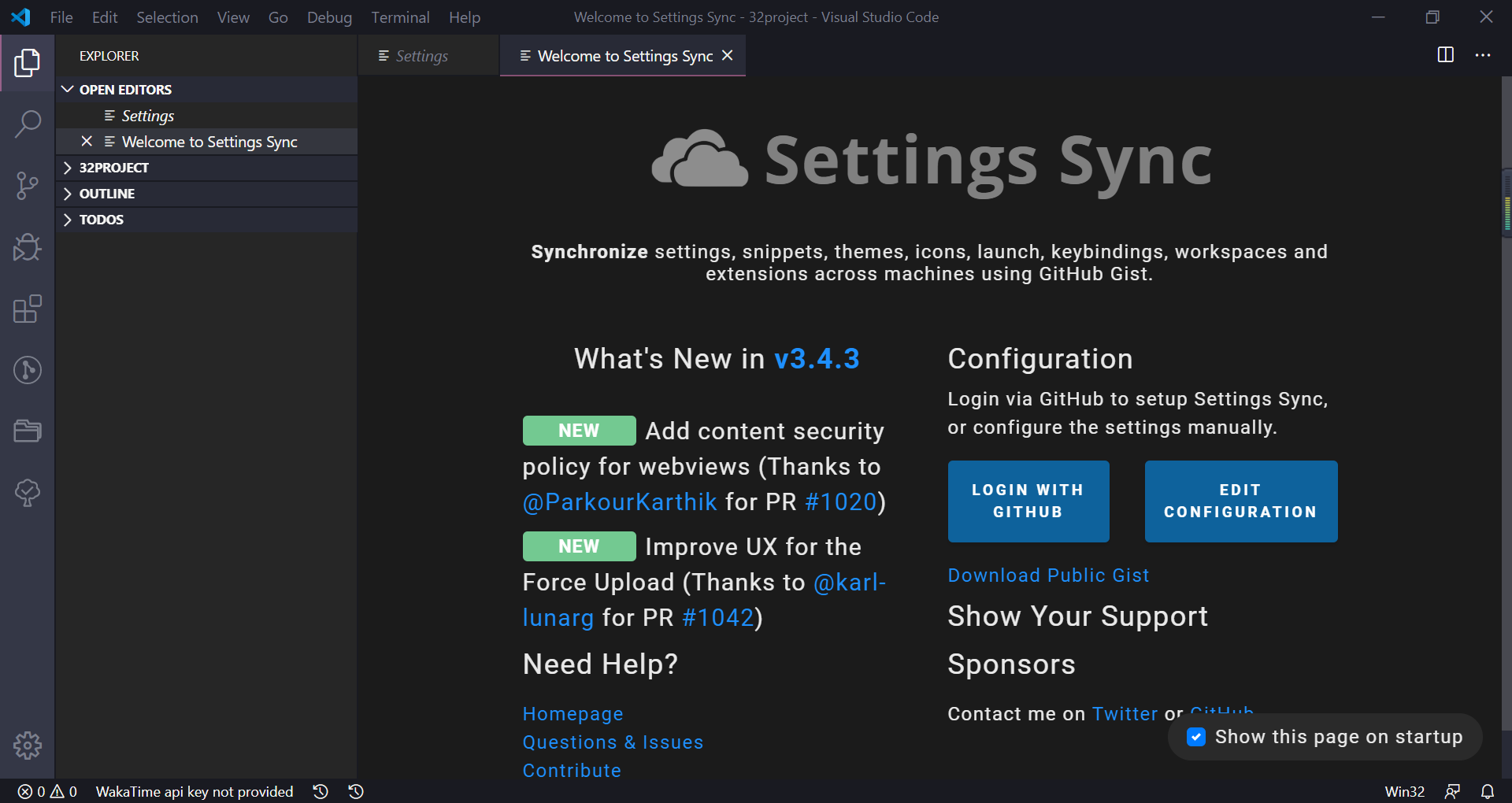The image size is (1512, 803).
Task: Click the second history clock icon in status bar
Action: coord(356,791)
